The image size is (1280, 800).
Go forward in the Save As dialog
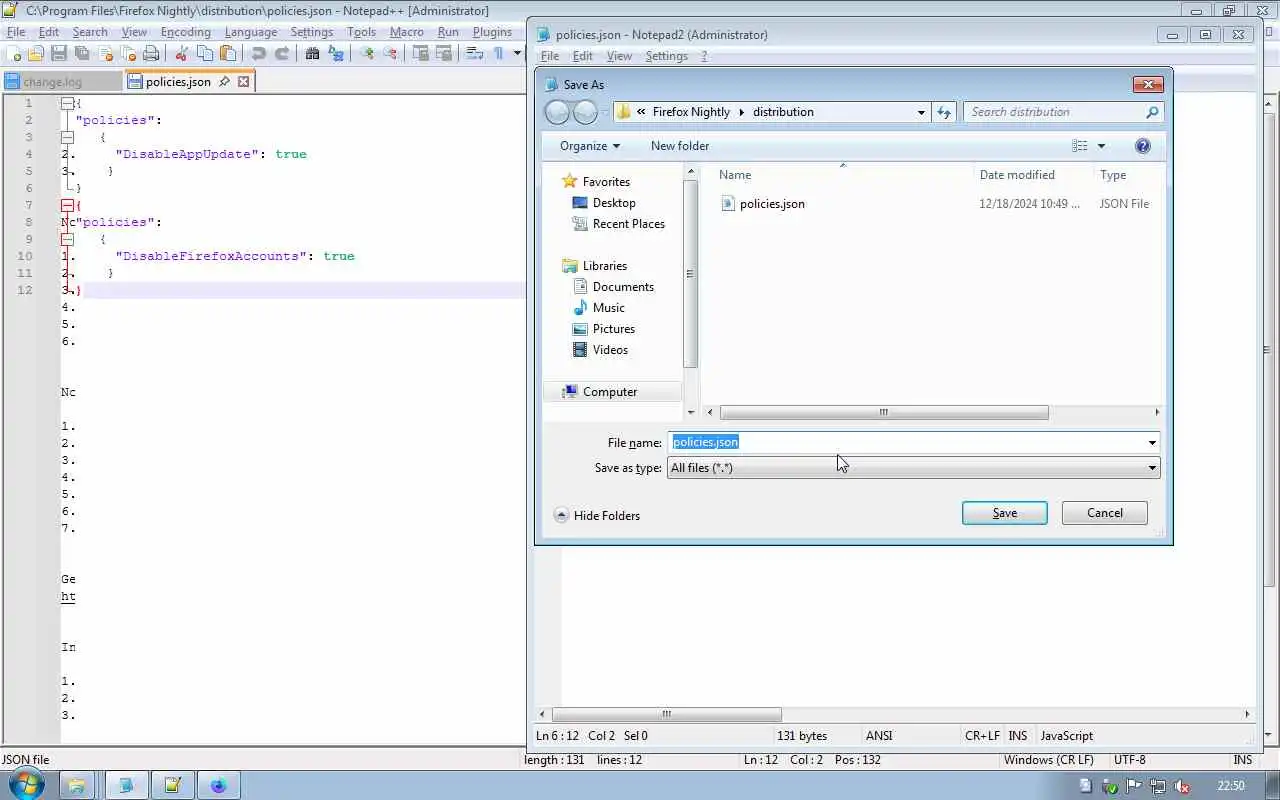pyautogui.click(x=585, y=112)
